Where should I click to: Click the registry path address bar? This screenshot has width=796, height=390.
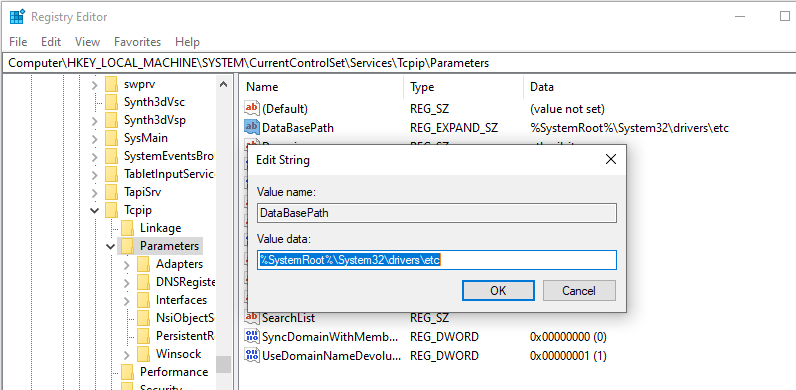(398, 63)
